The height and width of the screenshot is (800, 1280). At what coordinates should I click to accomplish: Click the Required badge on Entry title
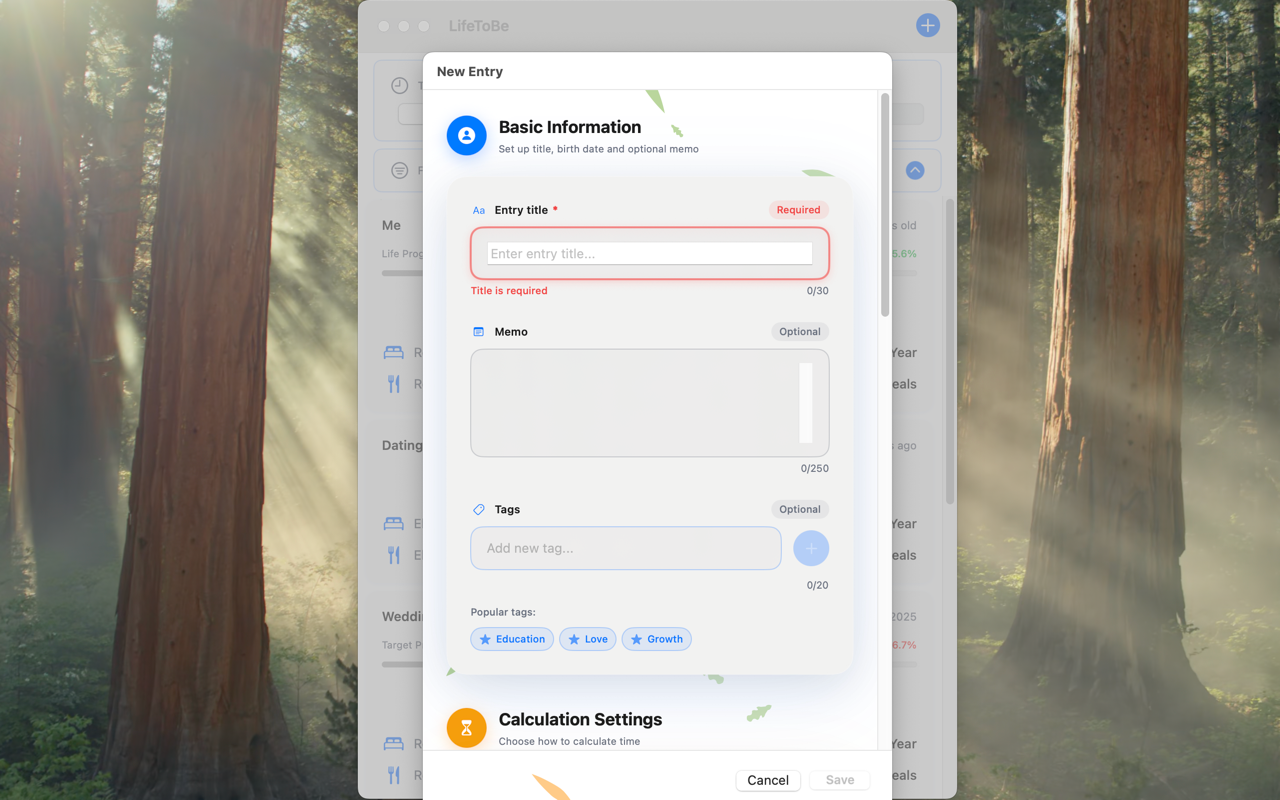click(x=798, y=210)
